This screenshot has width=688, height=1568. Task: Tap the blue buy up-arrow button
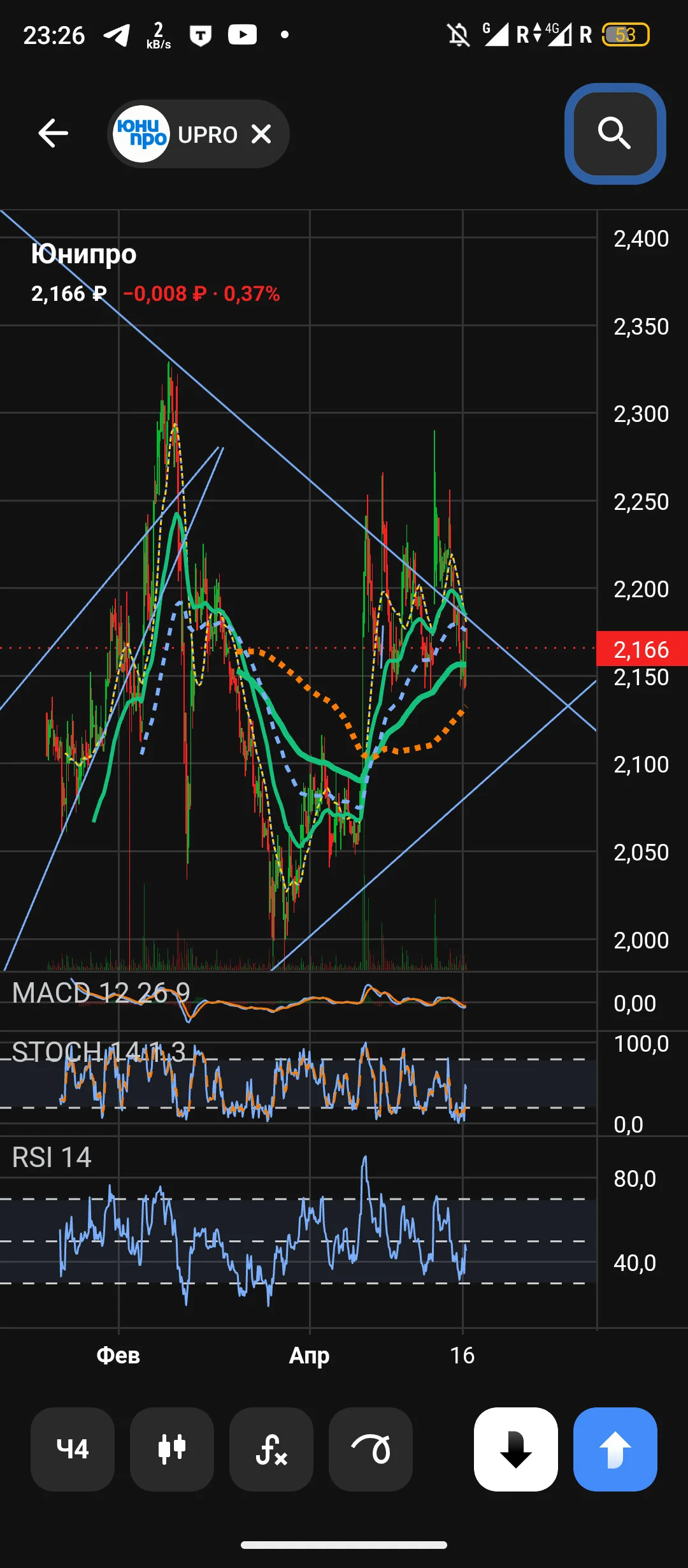coord(615,1449)
